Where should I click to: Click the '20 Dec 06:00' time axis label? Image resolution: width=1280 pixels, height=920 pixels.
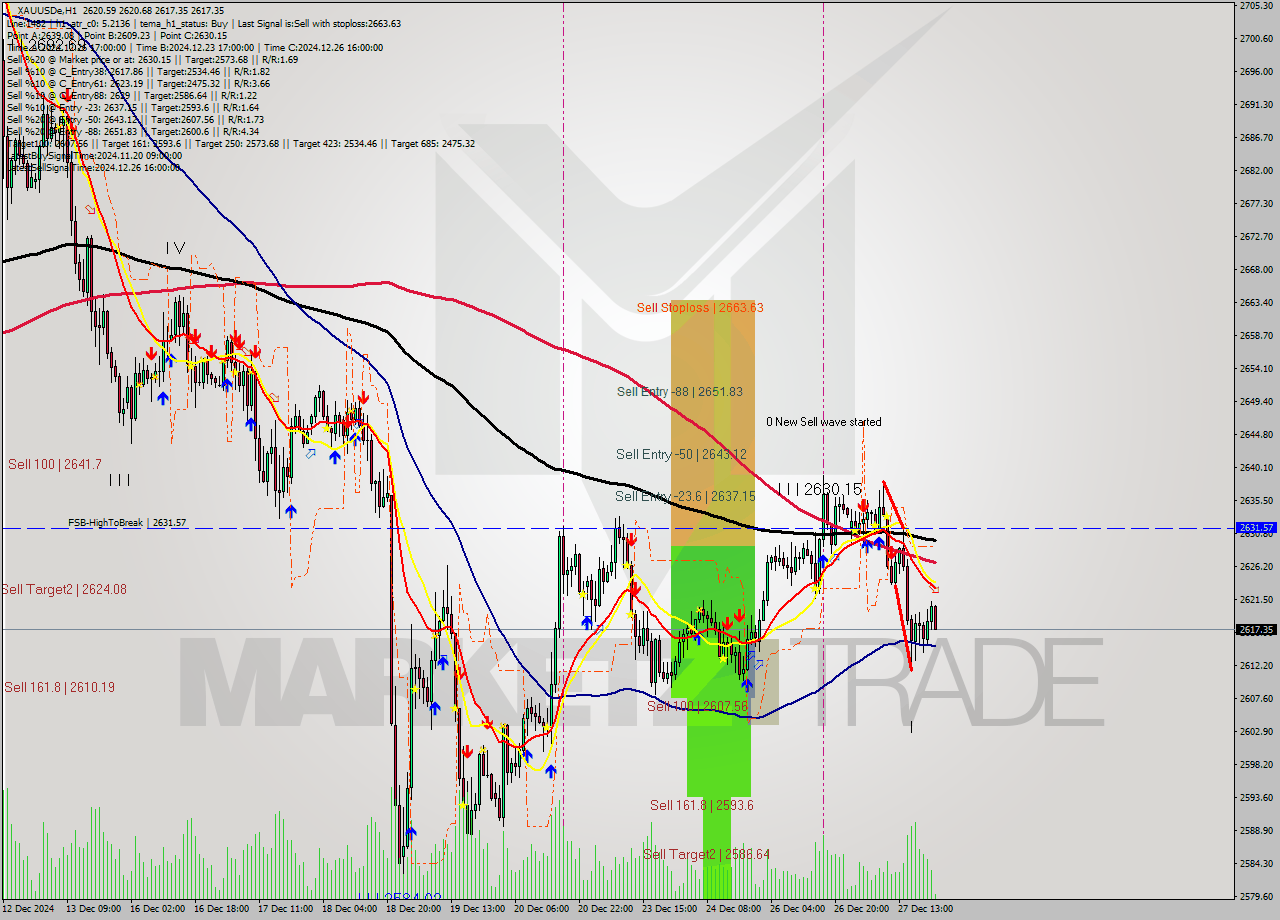point(541,909)
